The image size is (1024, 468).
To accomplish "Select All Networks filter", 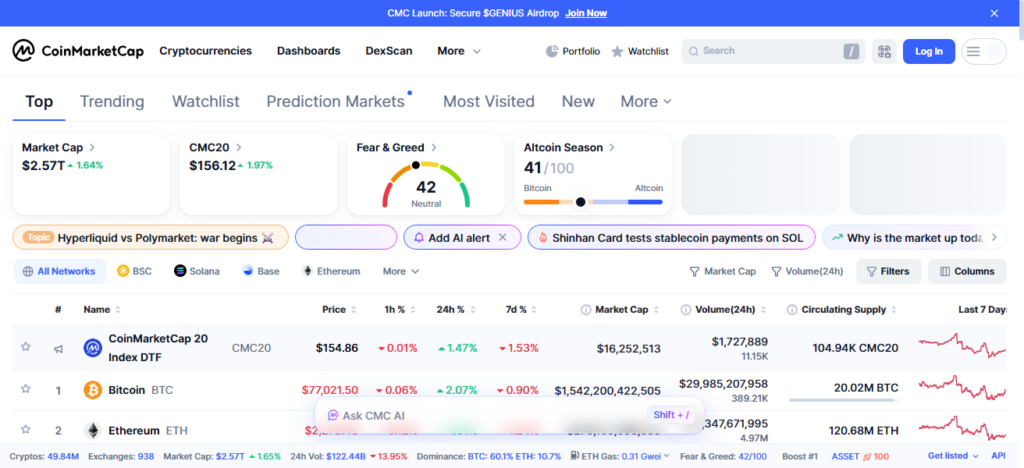I will pos(59,271).
